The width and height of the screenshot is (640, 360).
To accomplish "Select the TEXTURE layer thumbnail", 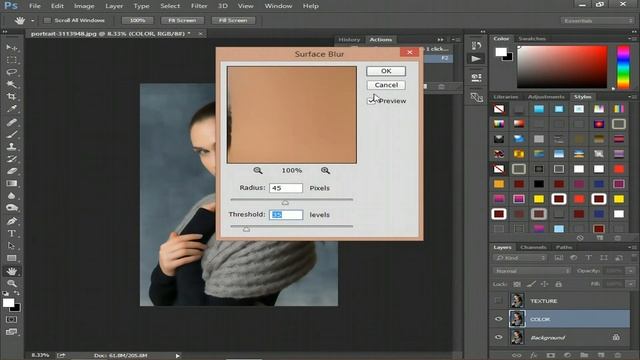I will tap(517, 301).
